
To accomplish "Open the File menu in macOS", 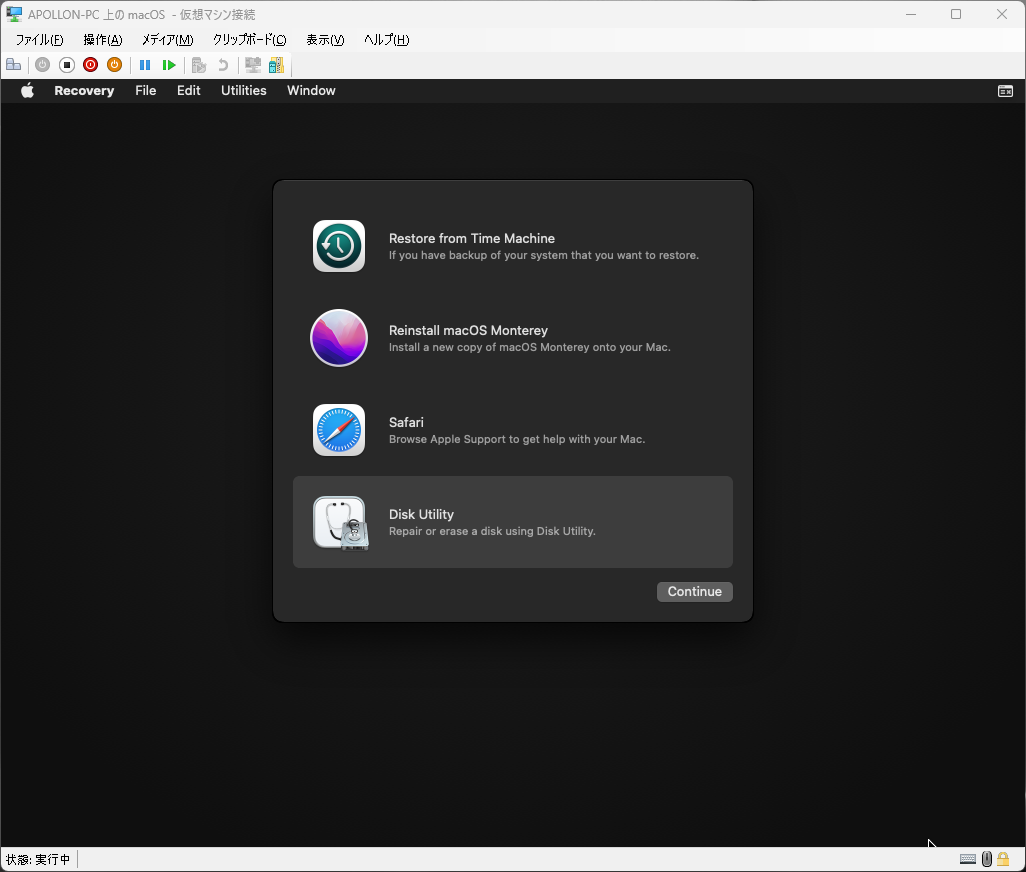I will pos(146,90).
